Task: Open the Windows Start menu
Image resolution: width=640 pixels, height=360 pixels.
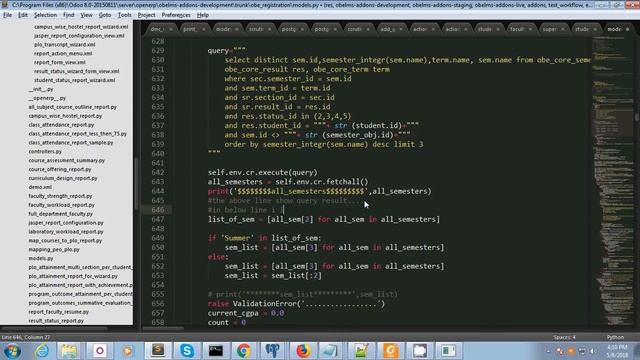Action: 12,351
